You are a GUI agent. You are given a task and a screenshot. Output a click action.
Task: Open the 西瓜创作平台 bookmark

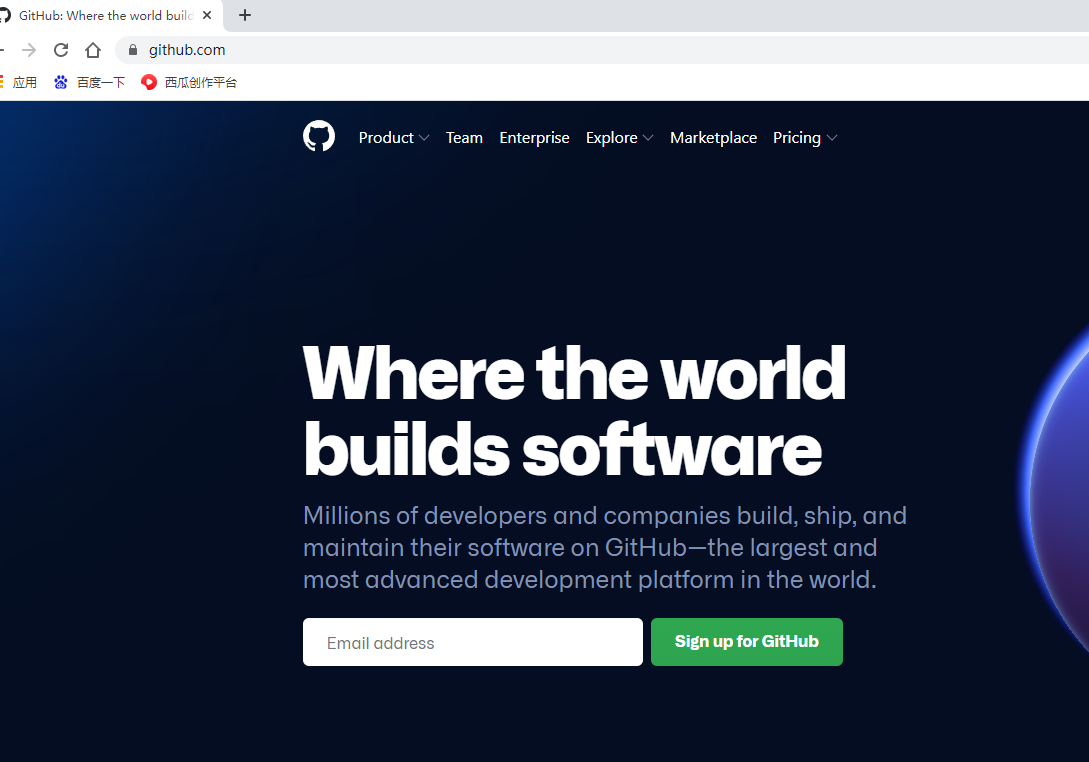coord(189,83)
